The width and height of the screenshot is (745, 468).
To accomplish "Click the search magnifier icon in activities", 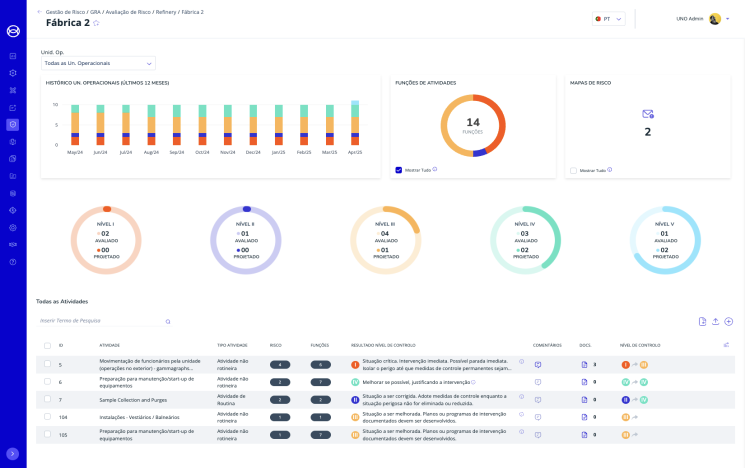I will 168,321.
